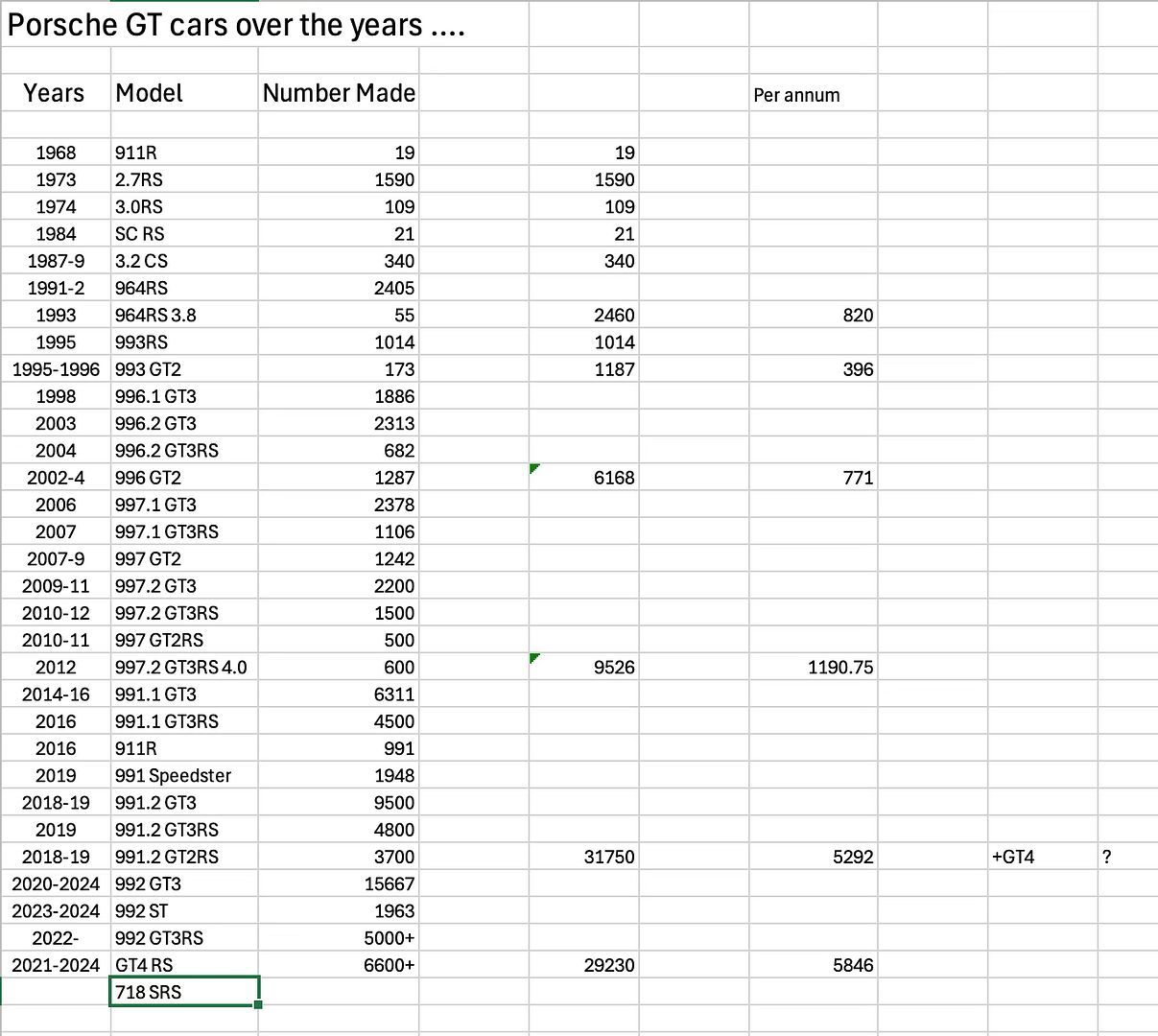
Task: Select the "SC RS" model cell
Action: click(184, 233)
